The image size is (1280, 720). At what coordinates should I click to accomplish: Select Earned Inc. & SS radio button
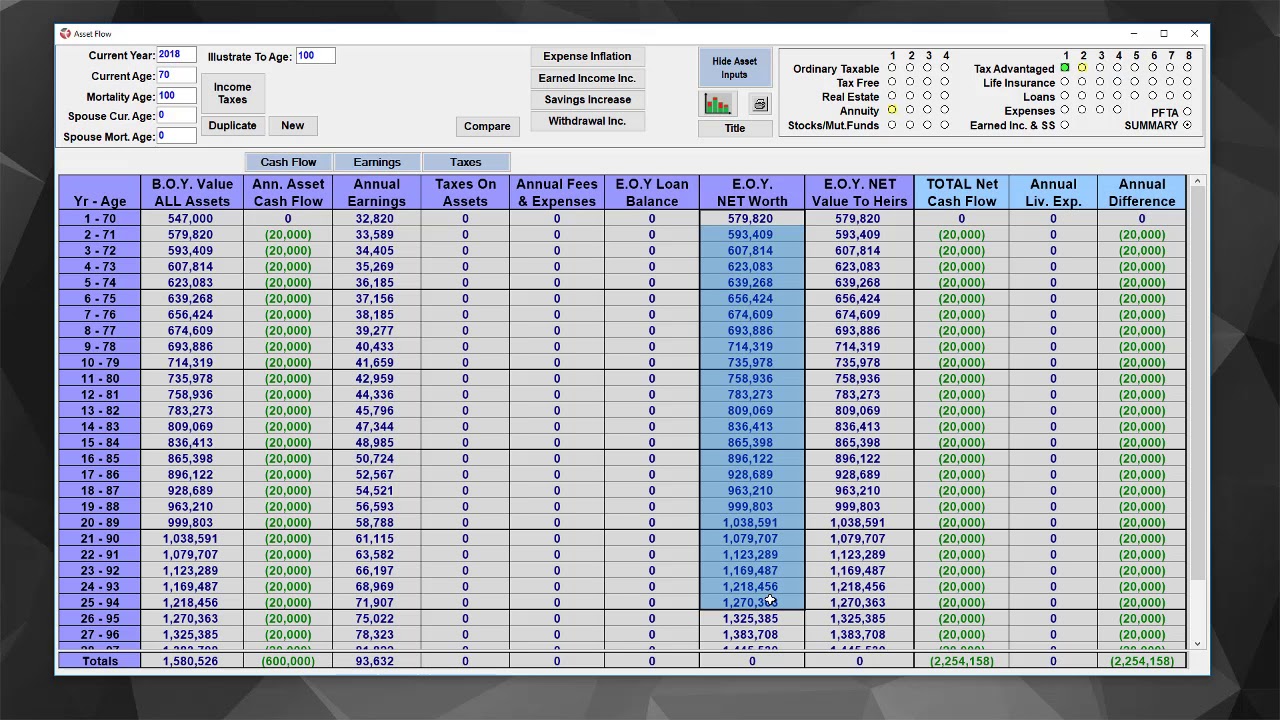tap(1065, 126)
